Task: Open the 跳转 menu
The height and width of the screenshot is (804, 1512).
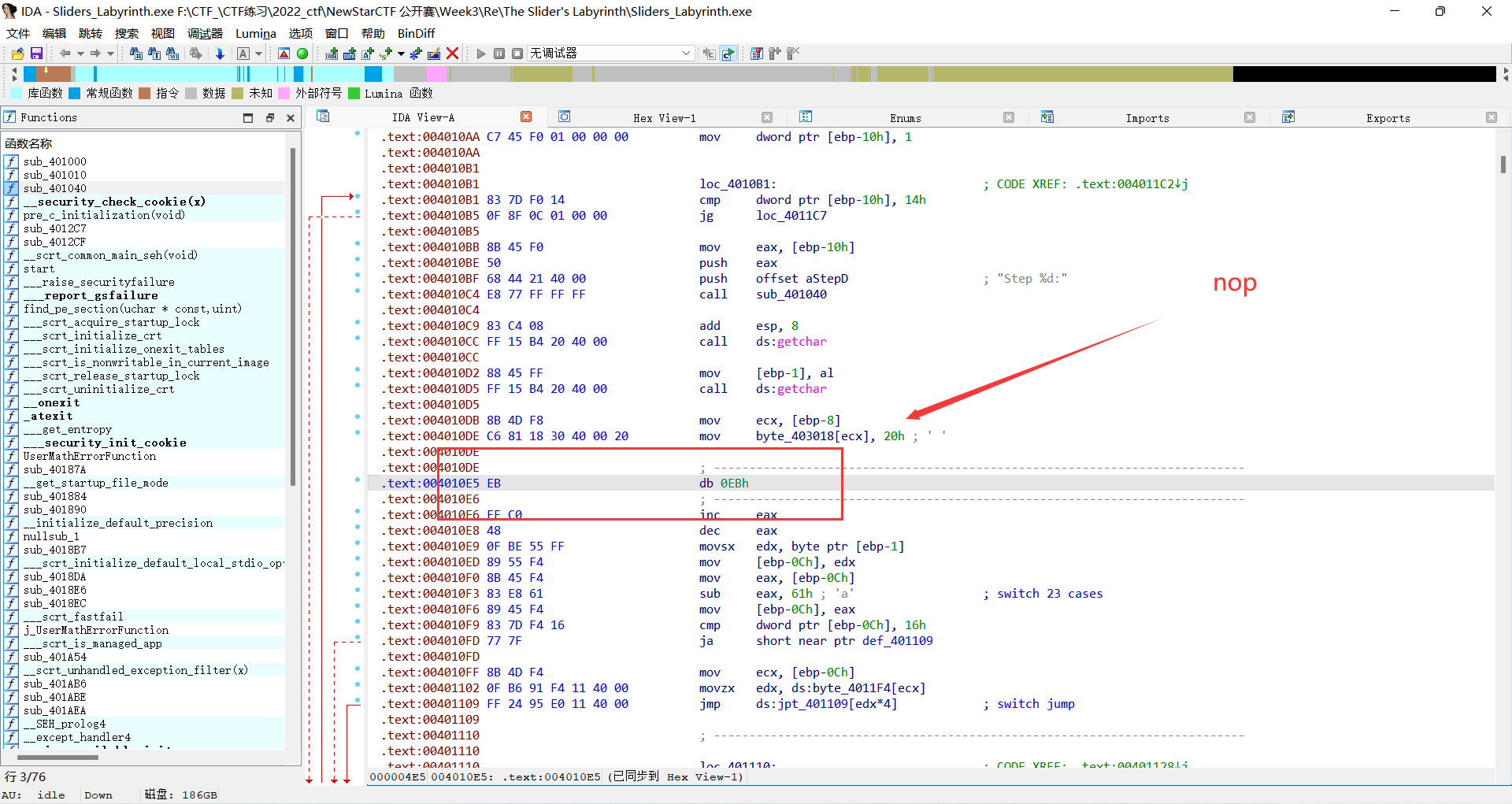Action: tap(91, 33)
